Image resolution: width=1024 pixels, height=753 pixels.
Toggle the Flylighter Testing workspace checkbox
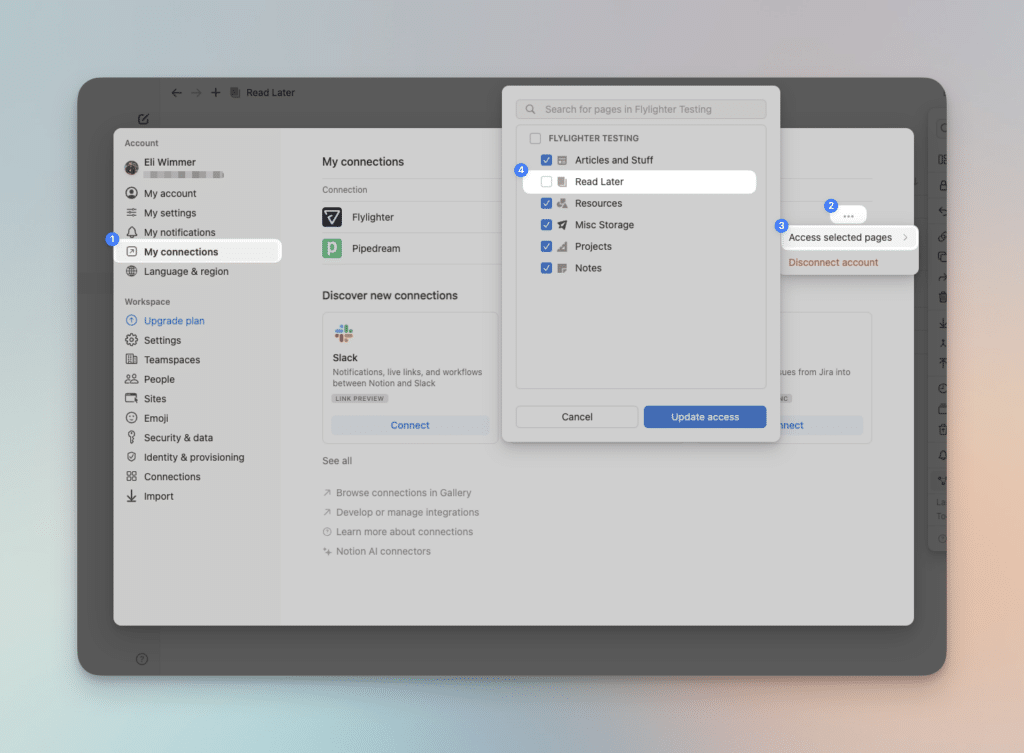[535, 138]
